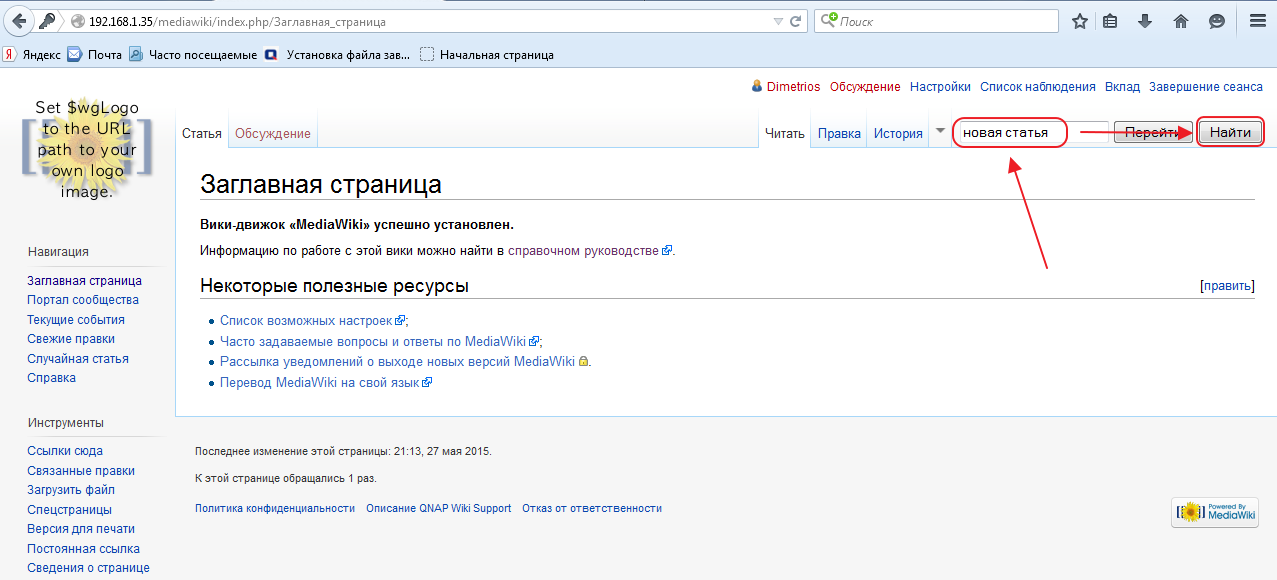Open Заглавная страница in sidebar
This screenshot has height=580, width=1277.
(85, 281)
